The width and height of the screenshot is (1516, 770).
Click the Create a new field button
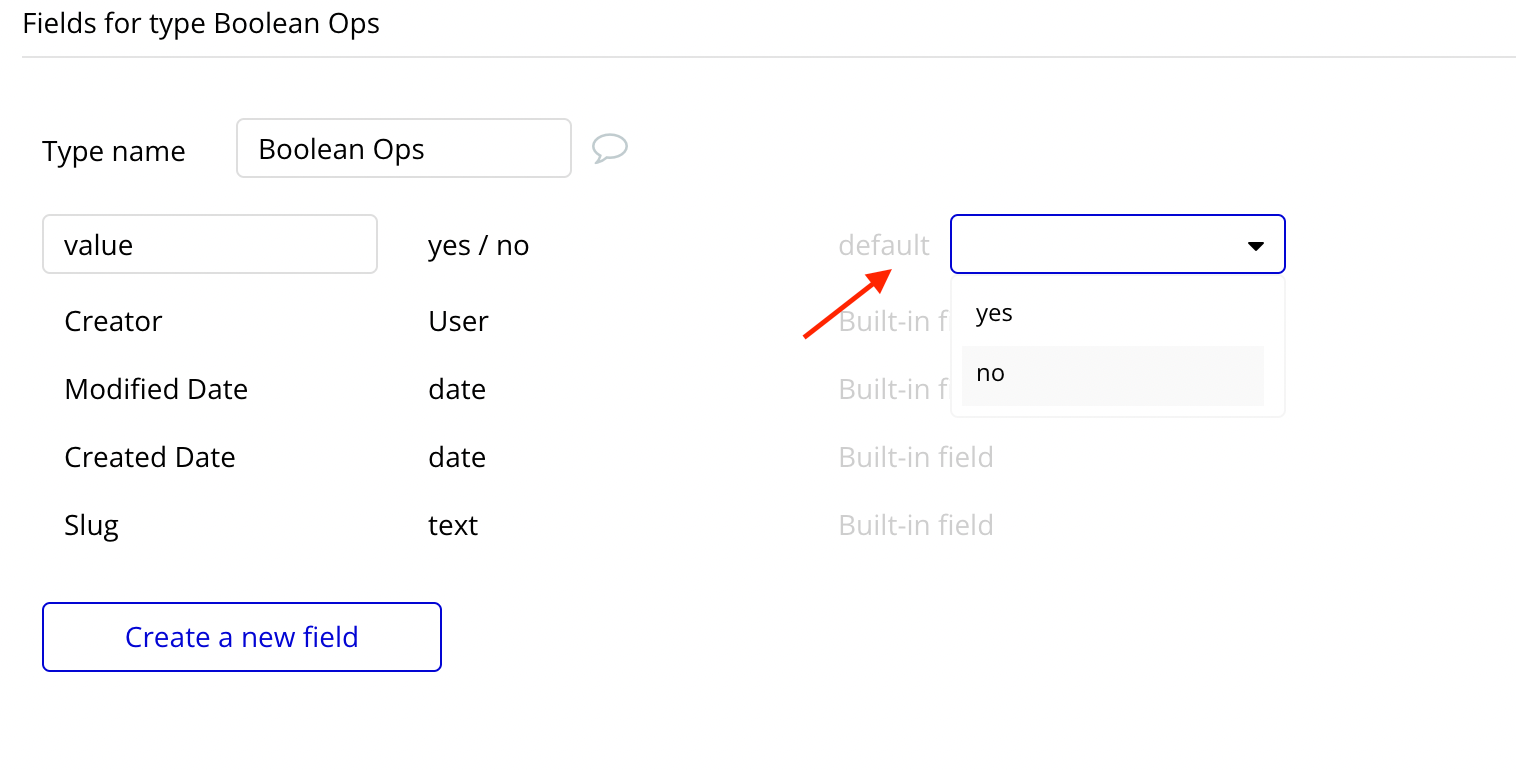[242, 637]
